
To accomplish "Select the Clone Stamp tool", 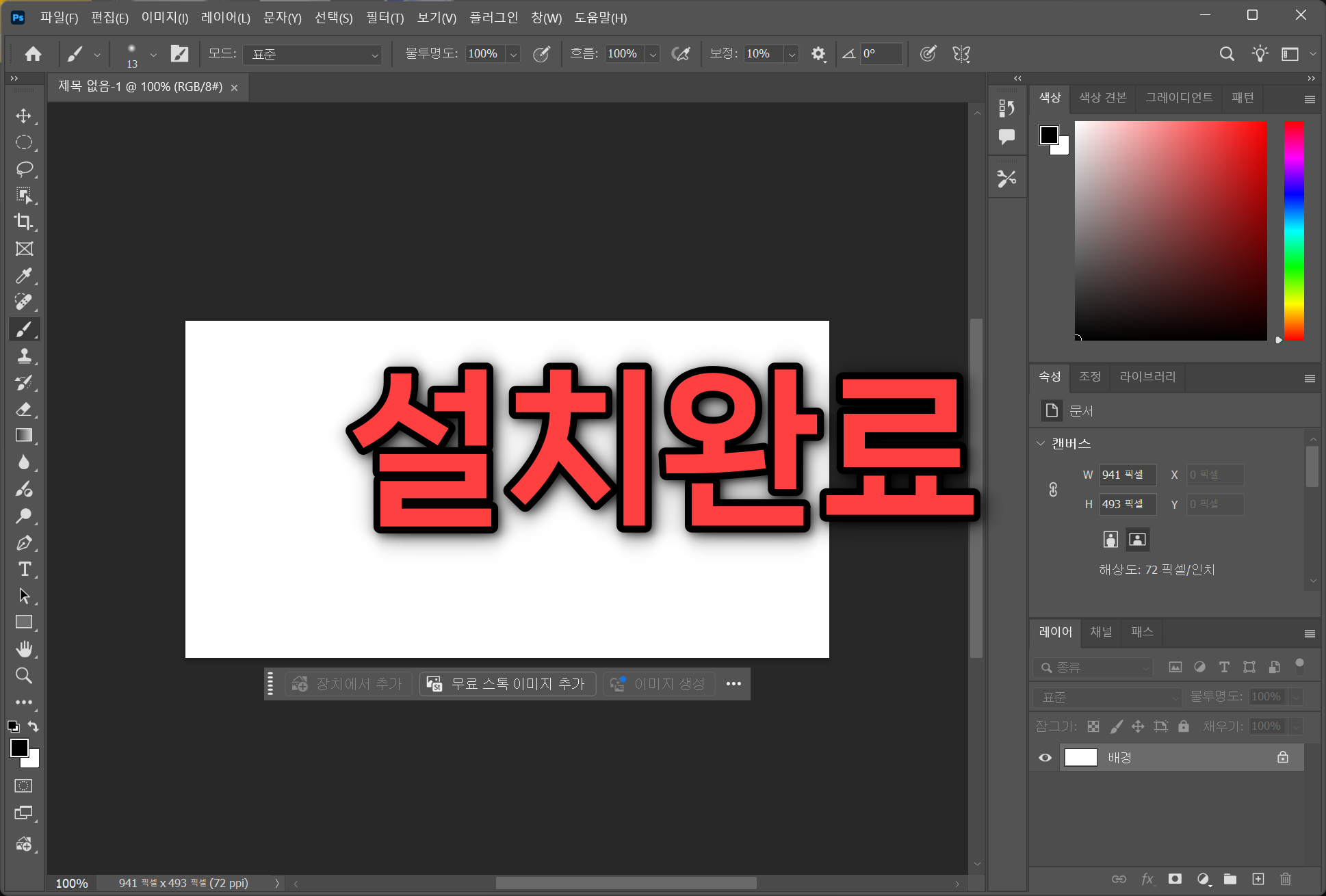I will [24, 356].
